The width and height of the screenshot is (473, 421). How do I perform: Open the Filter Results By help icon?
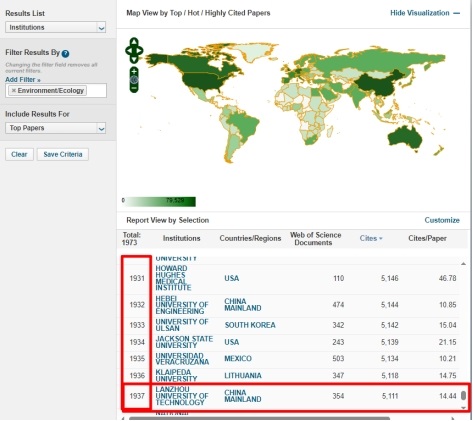point(65,53)
